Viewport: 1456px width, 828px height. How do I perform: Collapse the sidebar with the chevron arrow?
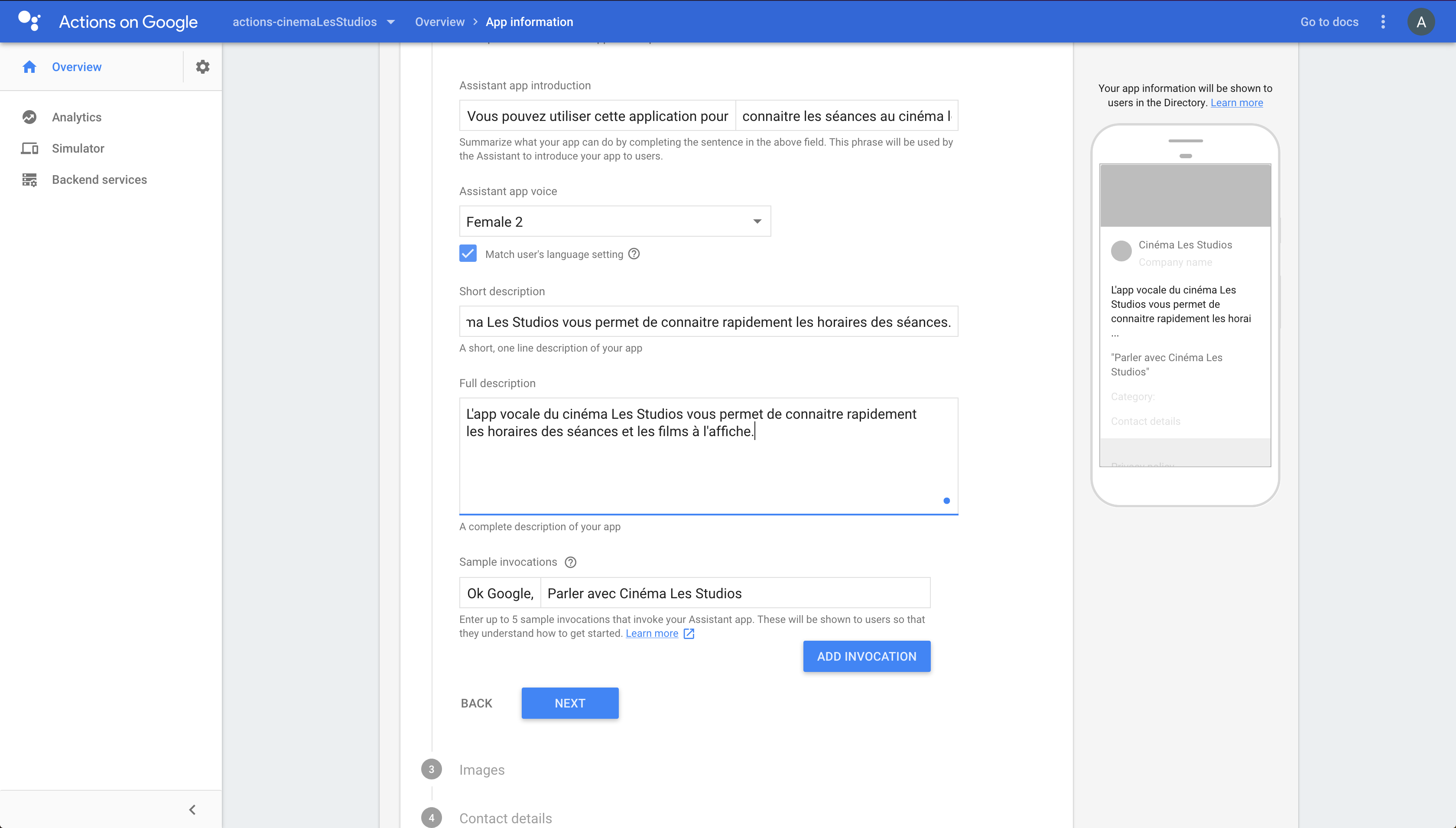[x=192, y=810]
